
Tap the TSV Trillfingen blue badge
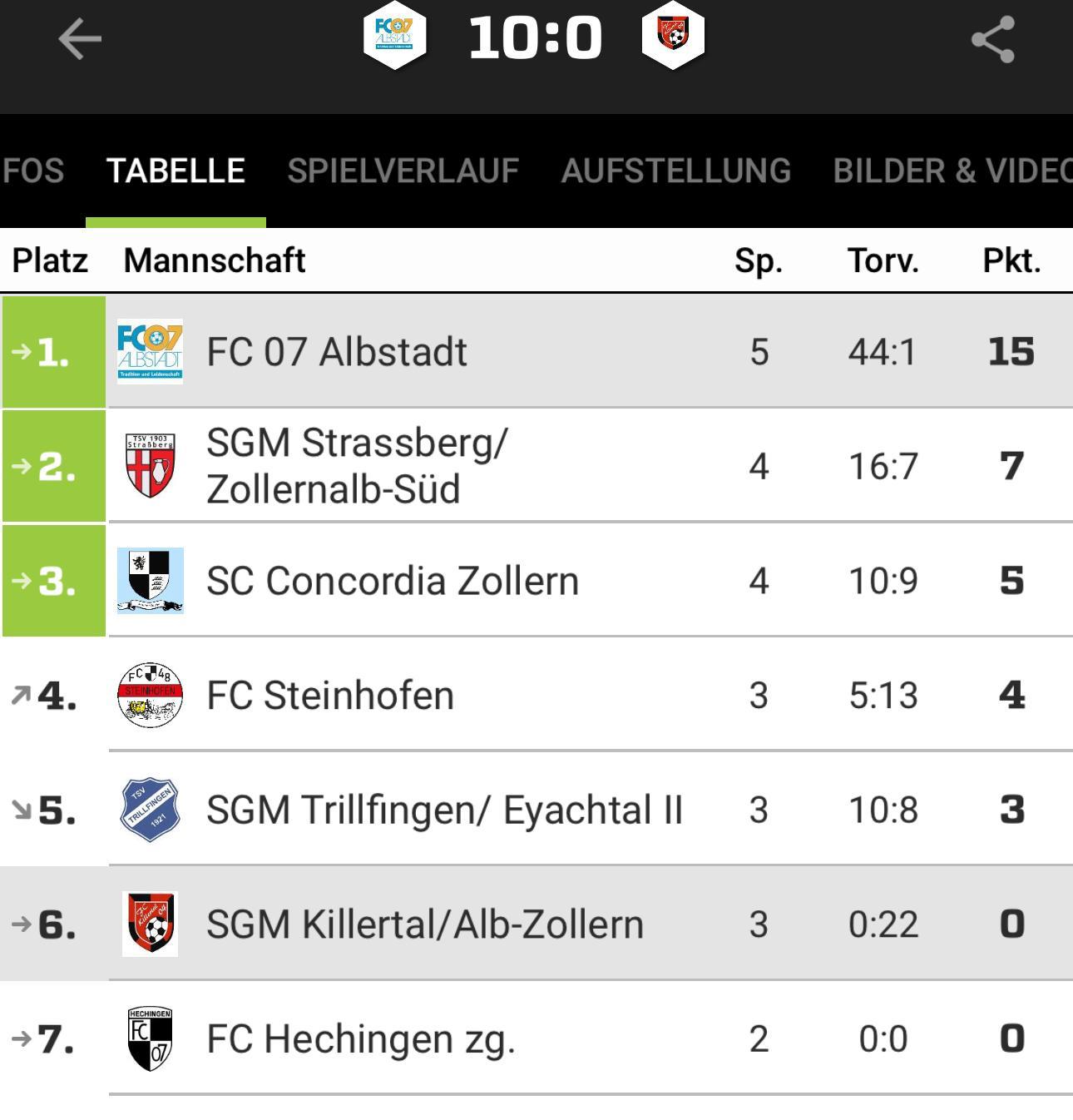tap(150, 810)
